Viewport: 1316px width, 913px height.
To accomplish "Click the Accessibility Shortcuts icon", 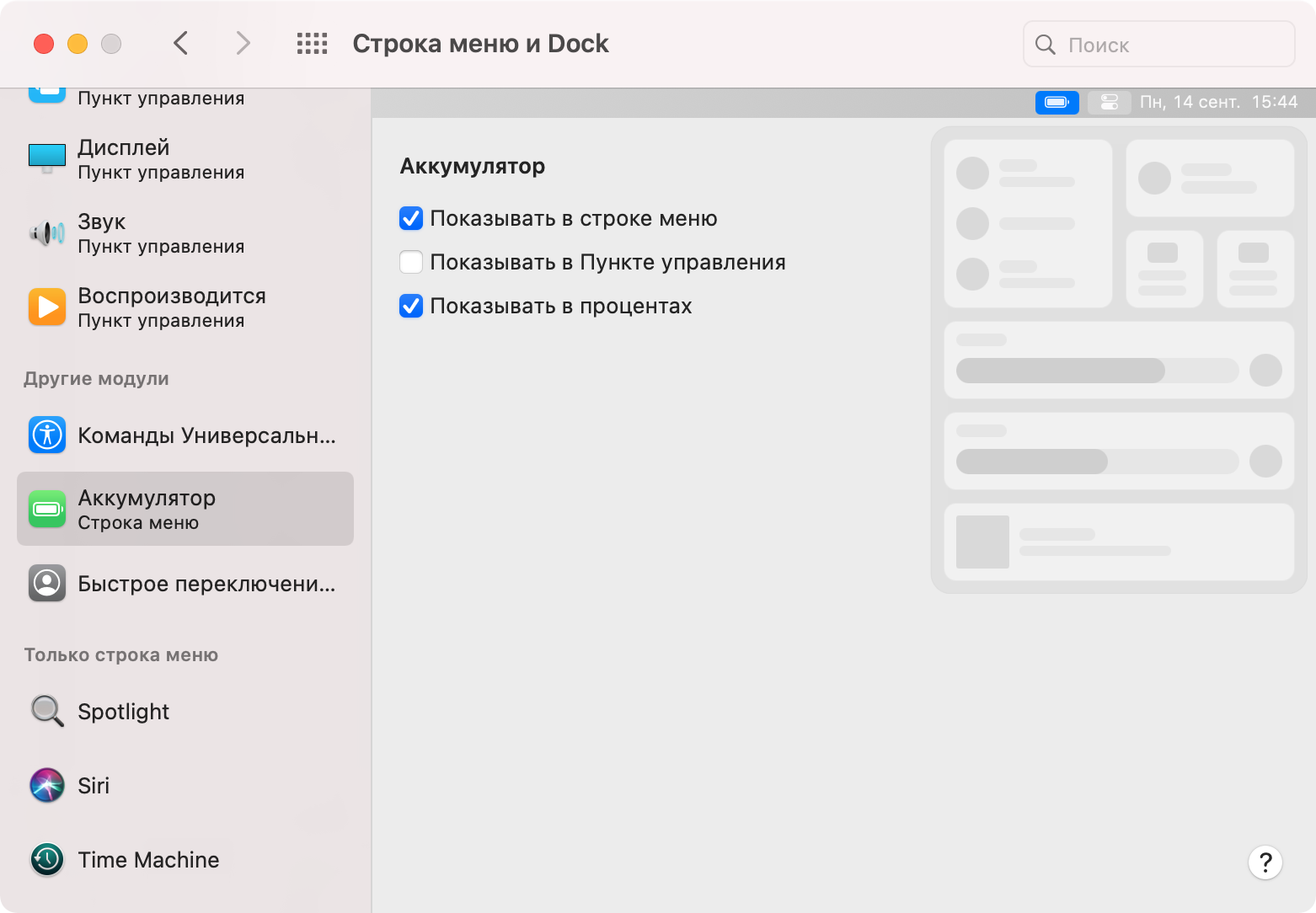I will (47, 435).
